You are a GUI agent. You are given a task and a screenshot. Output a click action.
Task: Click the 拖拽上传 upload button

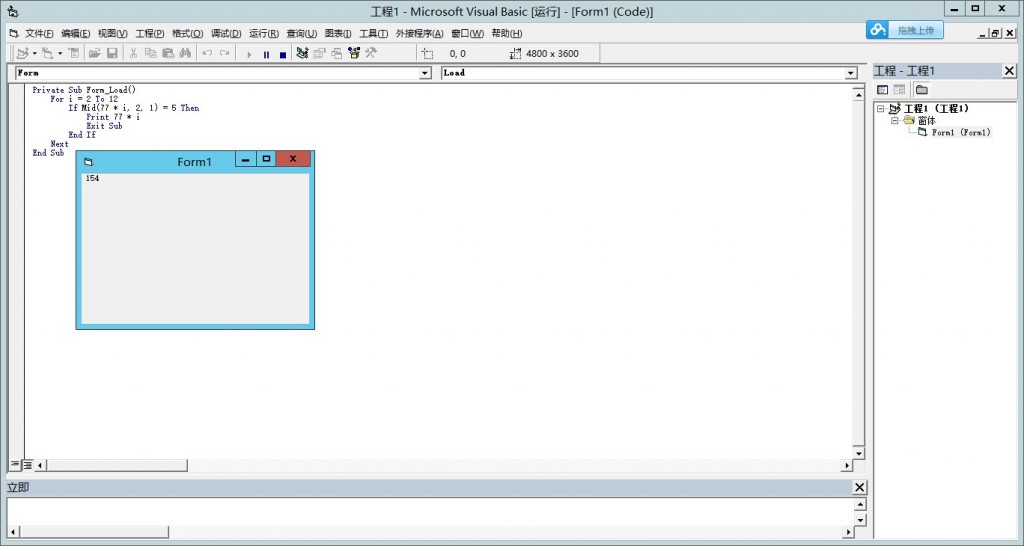click(x=905, y=30)
